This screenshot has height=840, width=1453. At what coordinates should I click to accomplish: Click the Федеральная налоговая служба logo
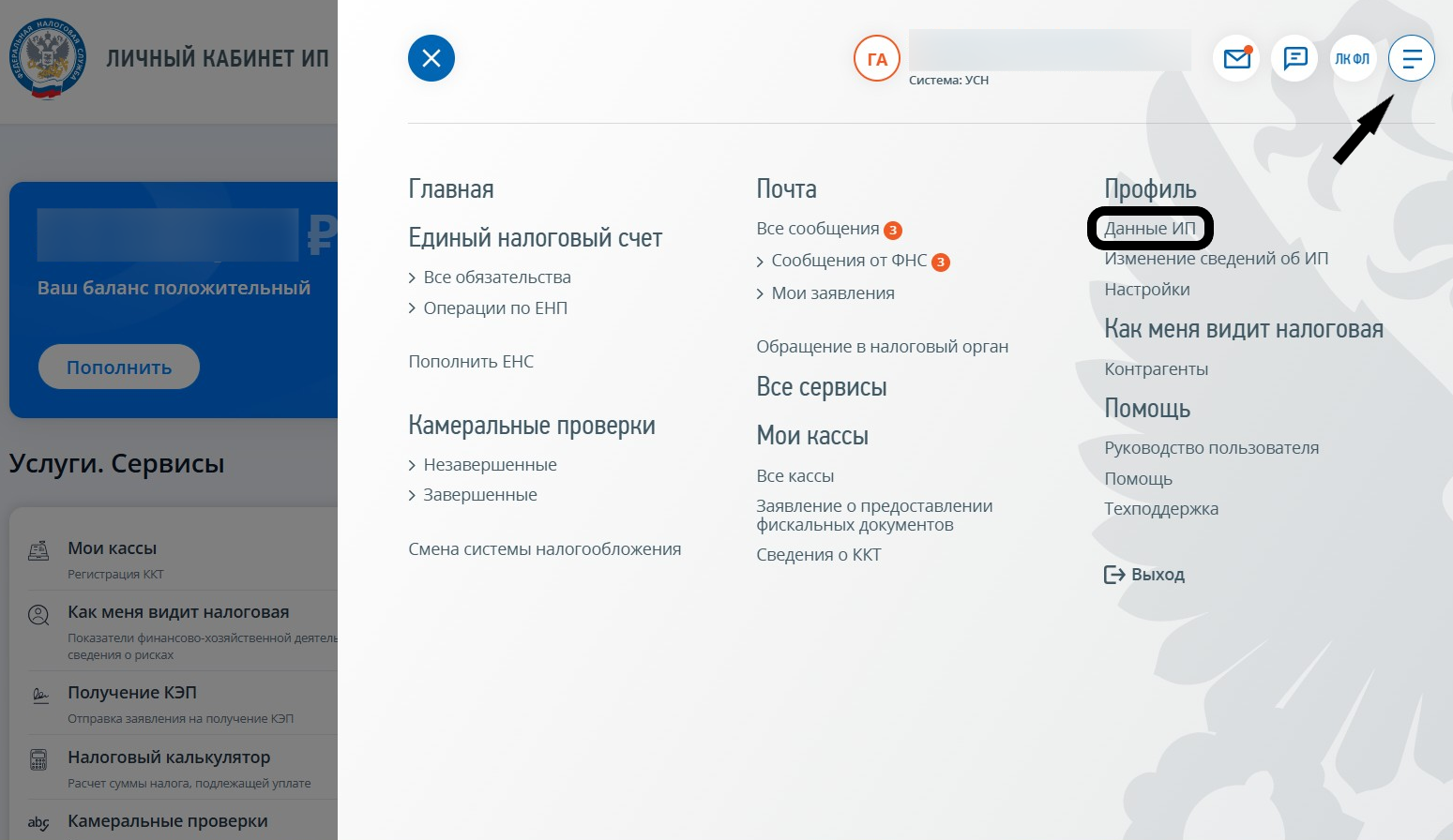(46, 56)
